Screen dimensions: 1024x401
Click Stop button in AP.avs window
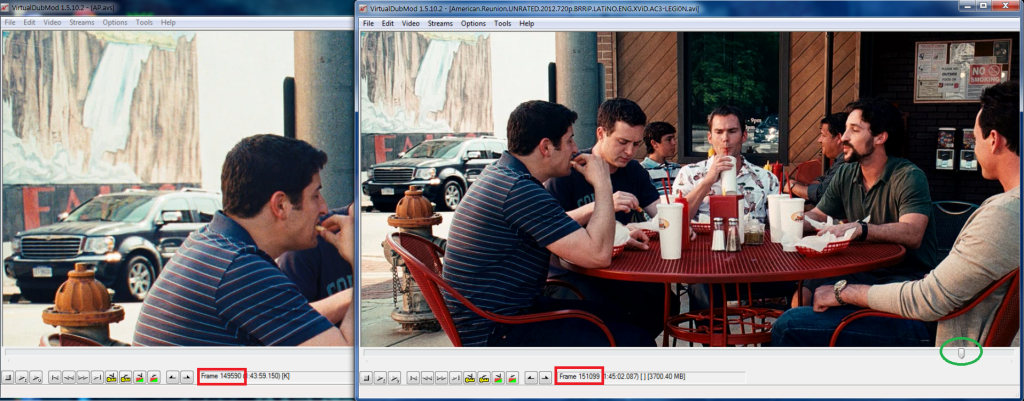click(x=8, y=377)
